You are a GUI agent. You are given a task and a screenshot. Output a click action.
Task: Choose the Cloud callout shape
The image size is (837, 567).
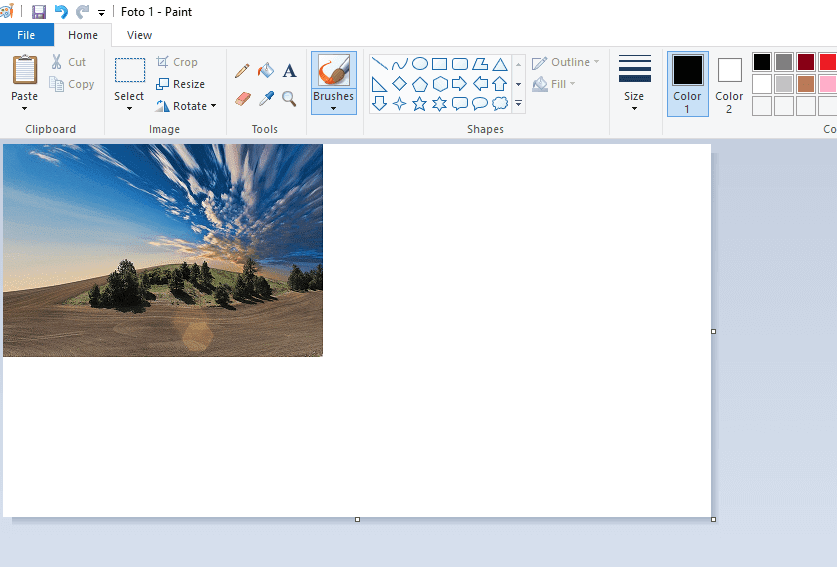(x=500, y=104)
